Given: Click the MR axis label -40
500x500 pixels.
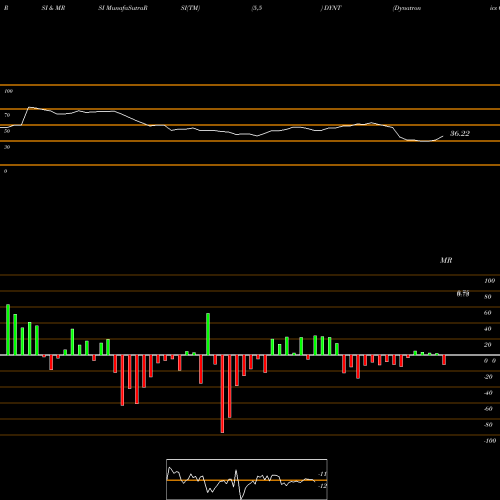Looking at the screenshot, I should pos(488,393).
